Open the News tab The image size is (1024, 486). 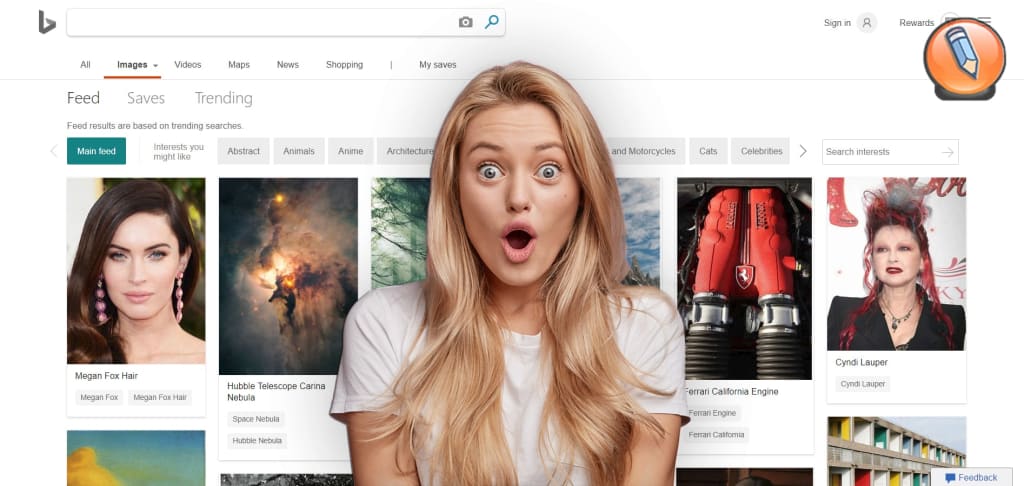click(x=287, y=65)
